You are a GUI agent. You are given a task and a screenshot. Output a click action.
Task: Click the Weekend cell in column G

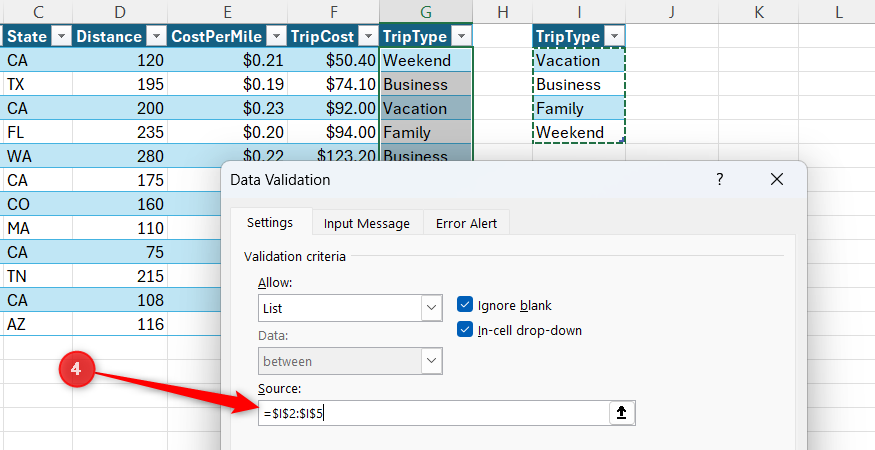pos(426,60)
